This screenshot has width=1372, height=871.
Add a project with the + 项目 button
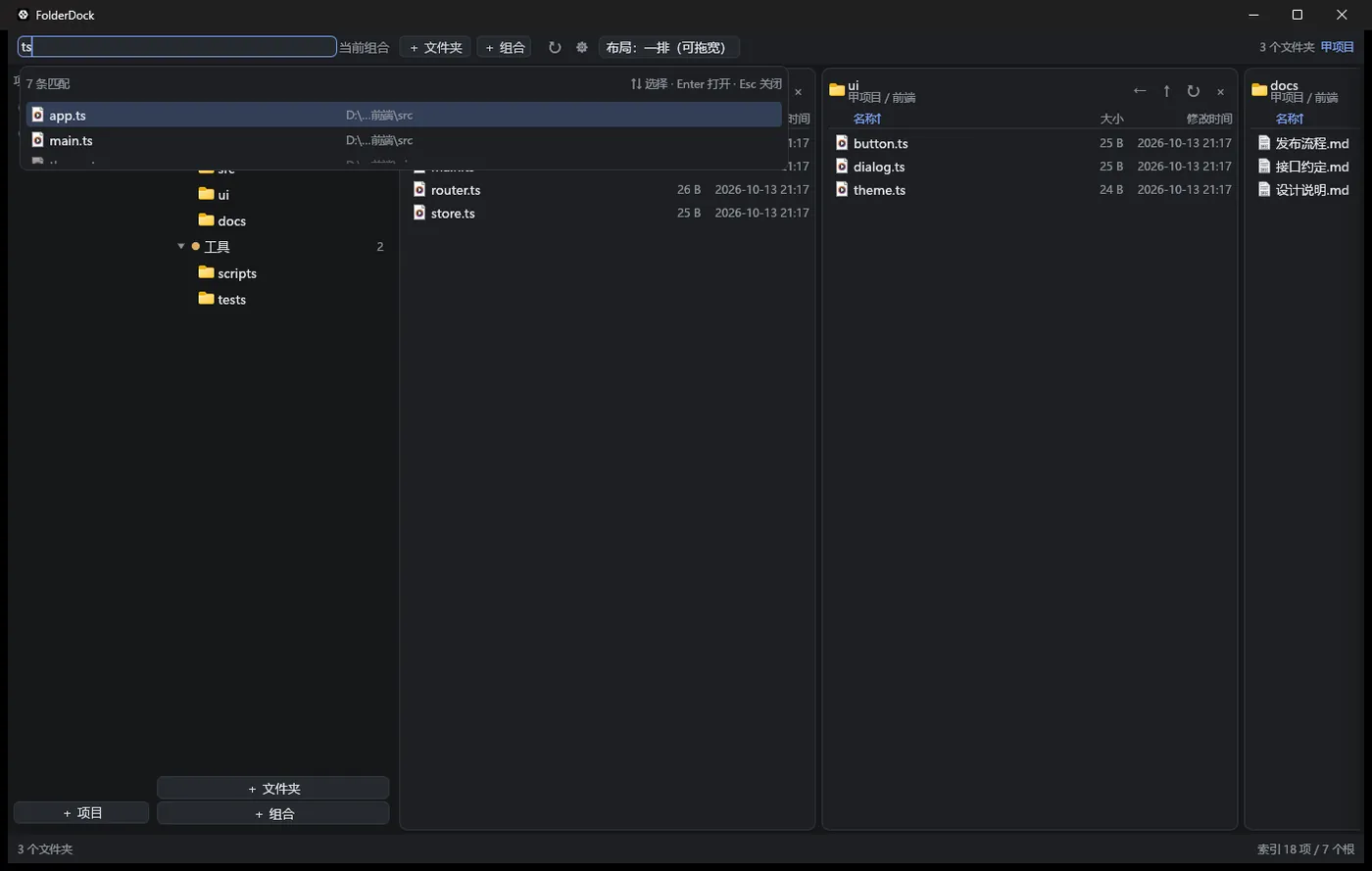[x=82, y=812]
